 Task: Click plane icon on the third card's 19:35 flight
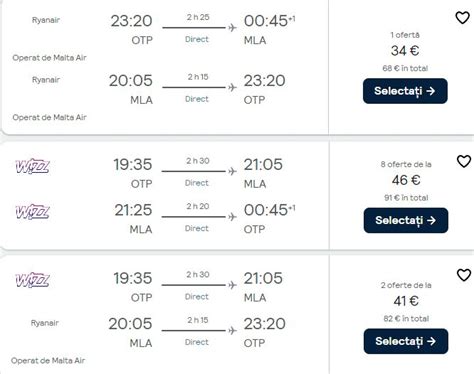point(232,285)
